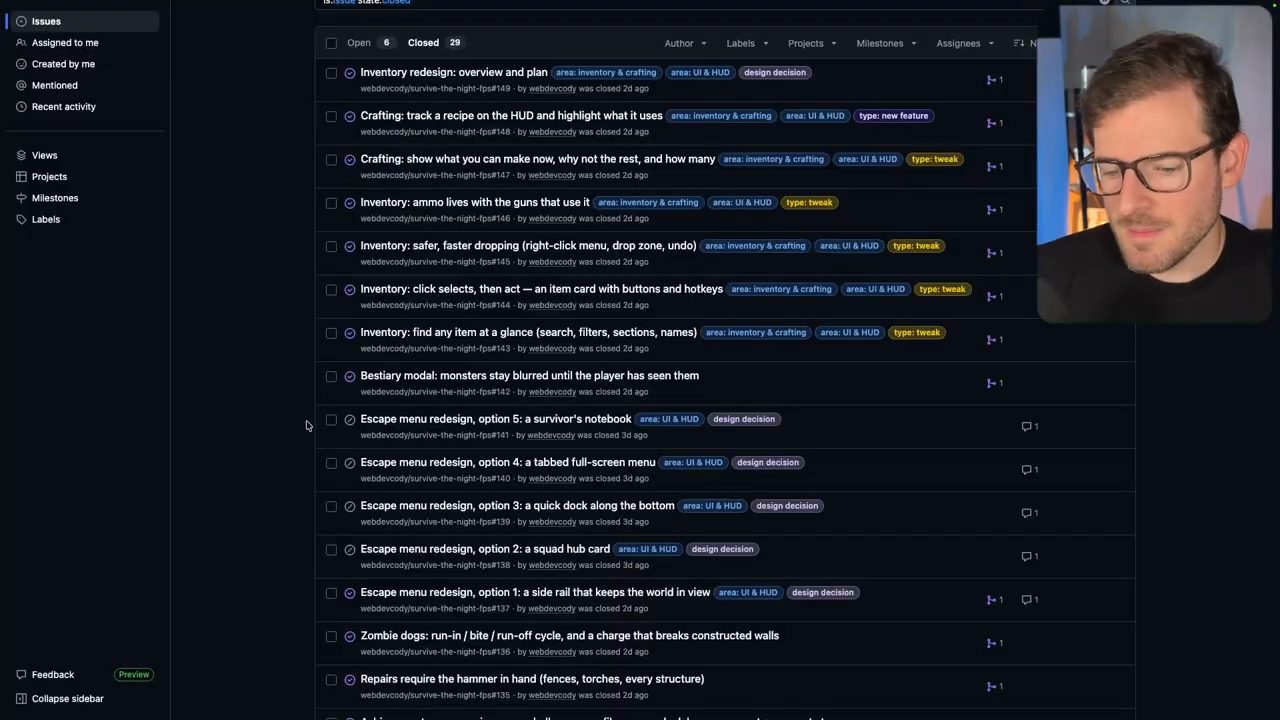Toggle the select-all issues checkbox
Image resolution: width=1280 pixels, height=720 pixels.
click(x=331, y=43)
